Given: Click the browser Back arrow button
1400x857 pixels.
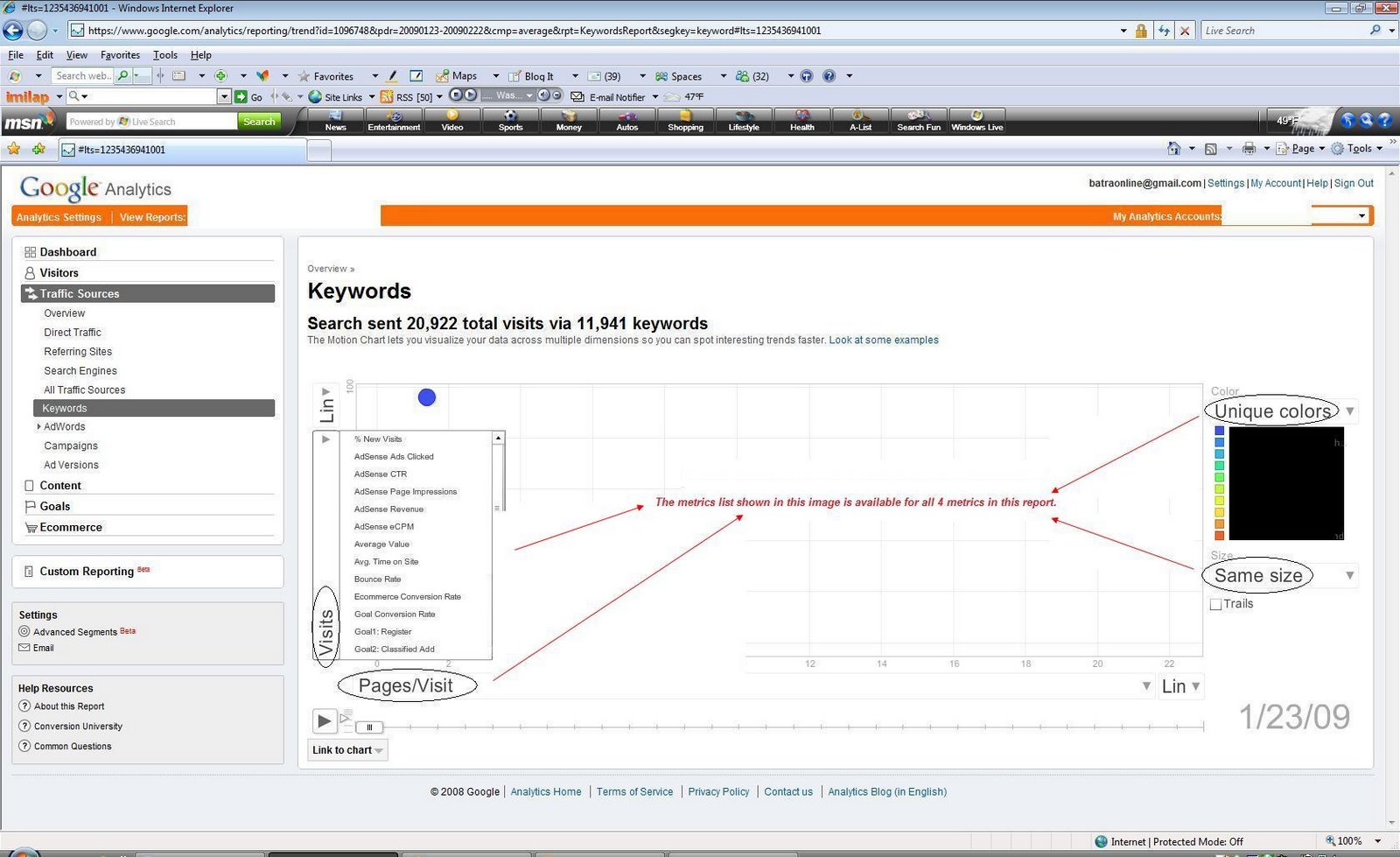Looking at the screenshot, I should [13, 31].
